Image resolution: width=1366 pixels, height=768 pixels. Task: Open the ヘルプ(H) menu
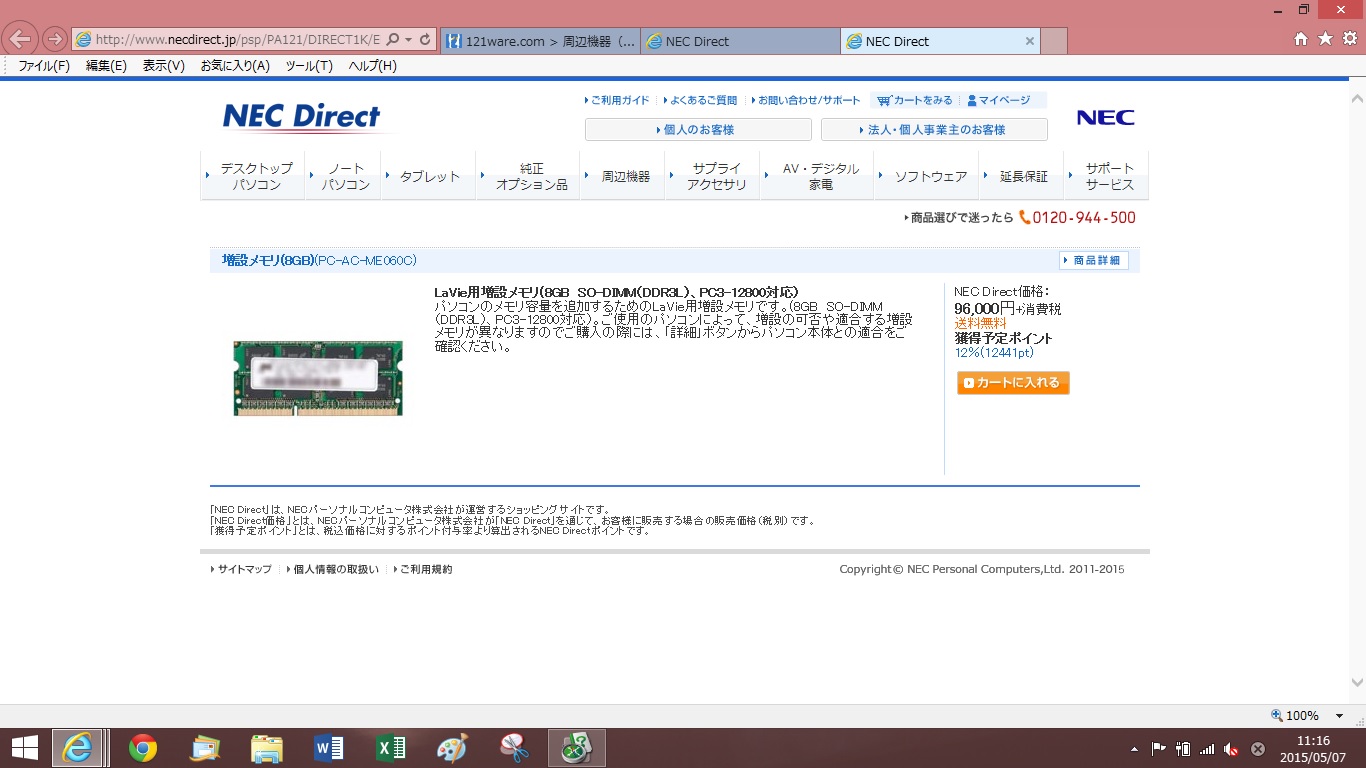[x=372, y=66]
